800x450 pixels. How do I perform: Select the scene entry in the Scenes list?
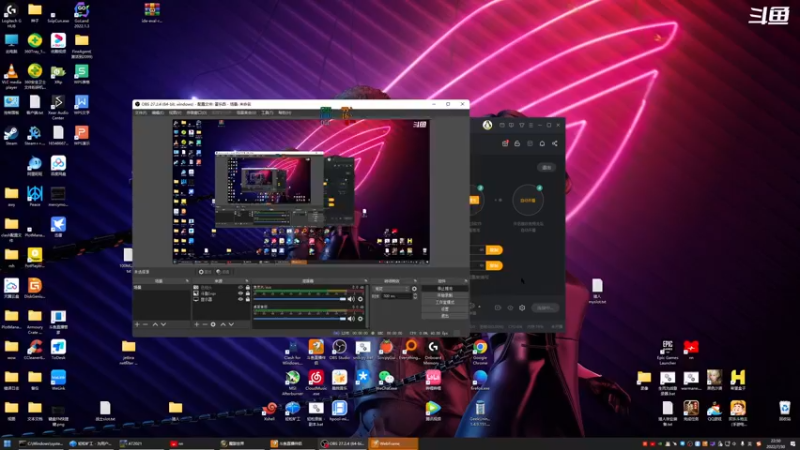coord(161,288)
